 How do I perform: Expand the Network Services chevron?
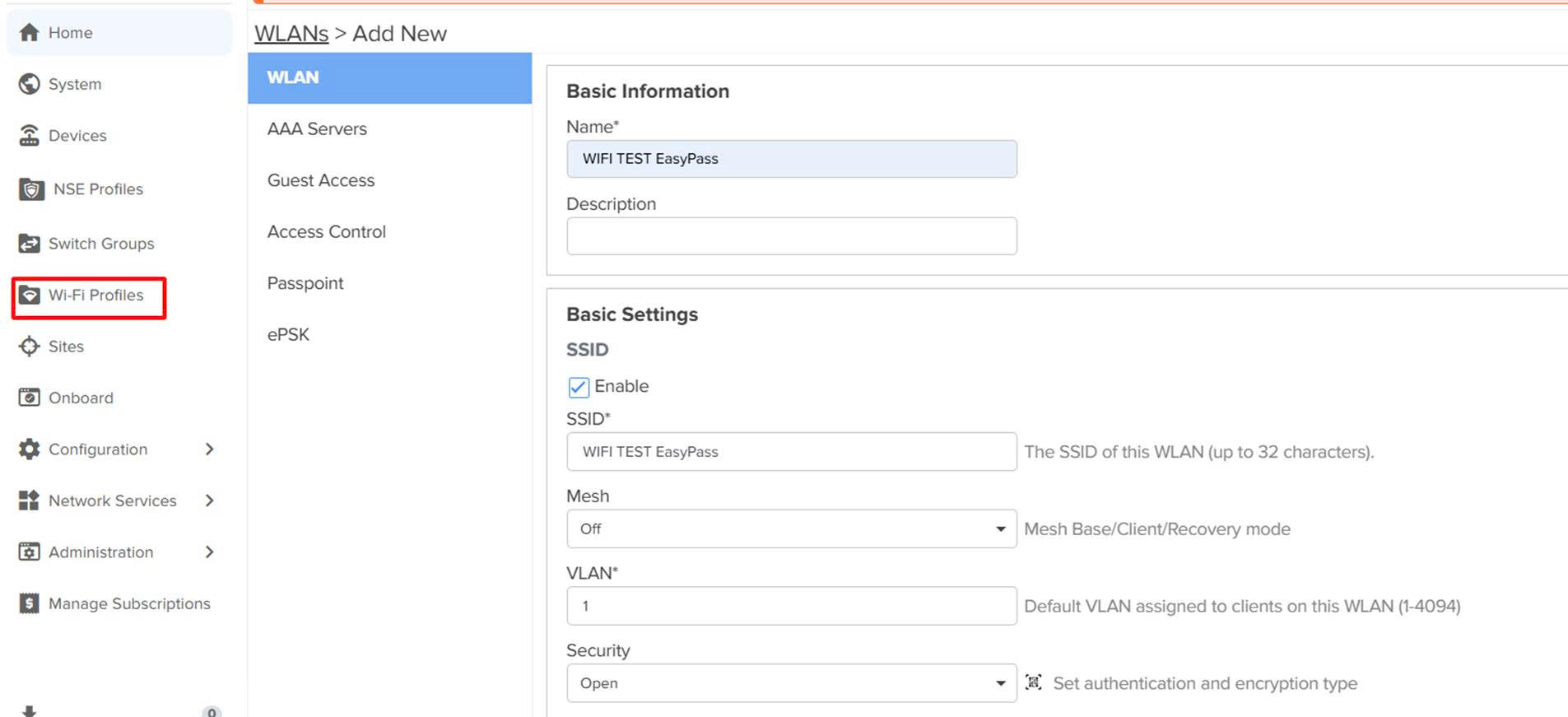(x=209, y=501)
